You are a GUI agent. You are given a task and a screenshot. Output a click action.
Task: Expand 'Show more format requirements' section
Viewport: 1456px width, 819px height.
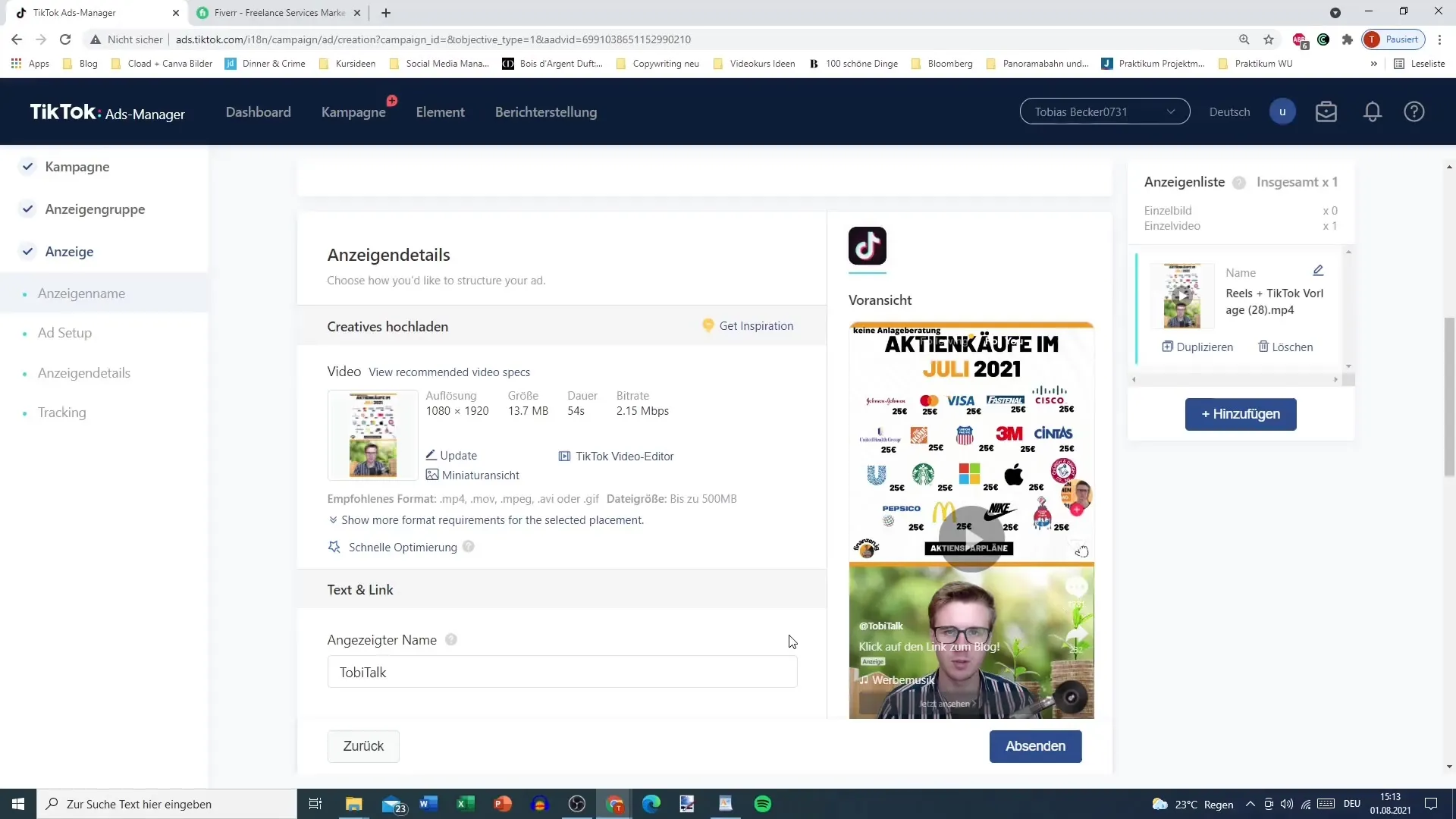coord(486,520)
